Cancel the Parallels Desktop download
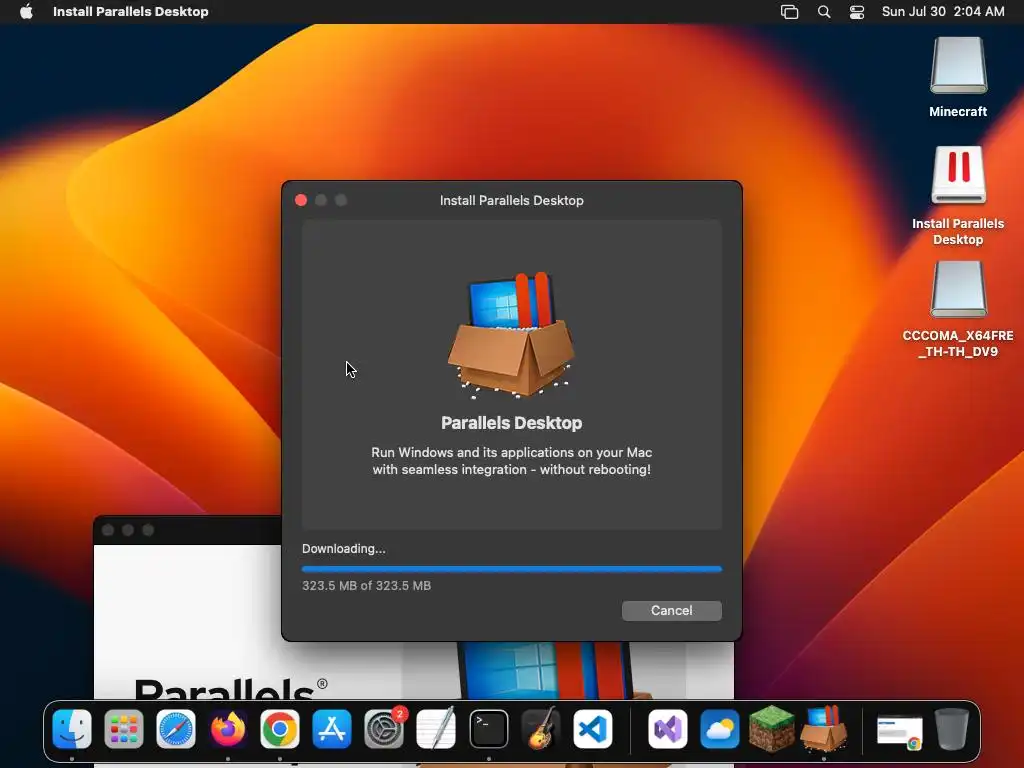Screen dimensions: 1024x768 pos(671,611)
